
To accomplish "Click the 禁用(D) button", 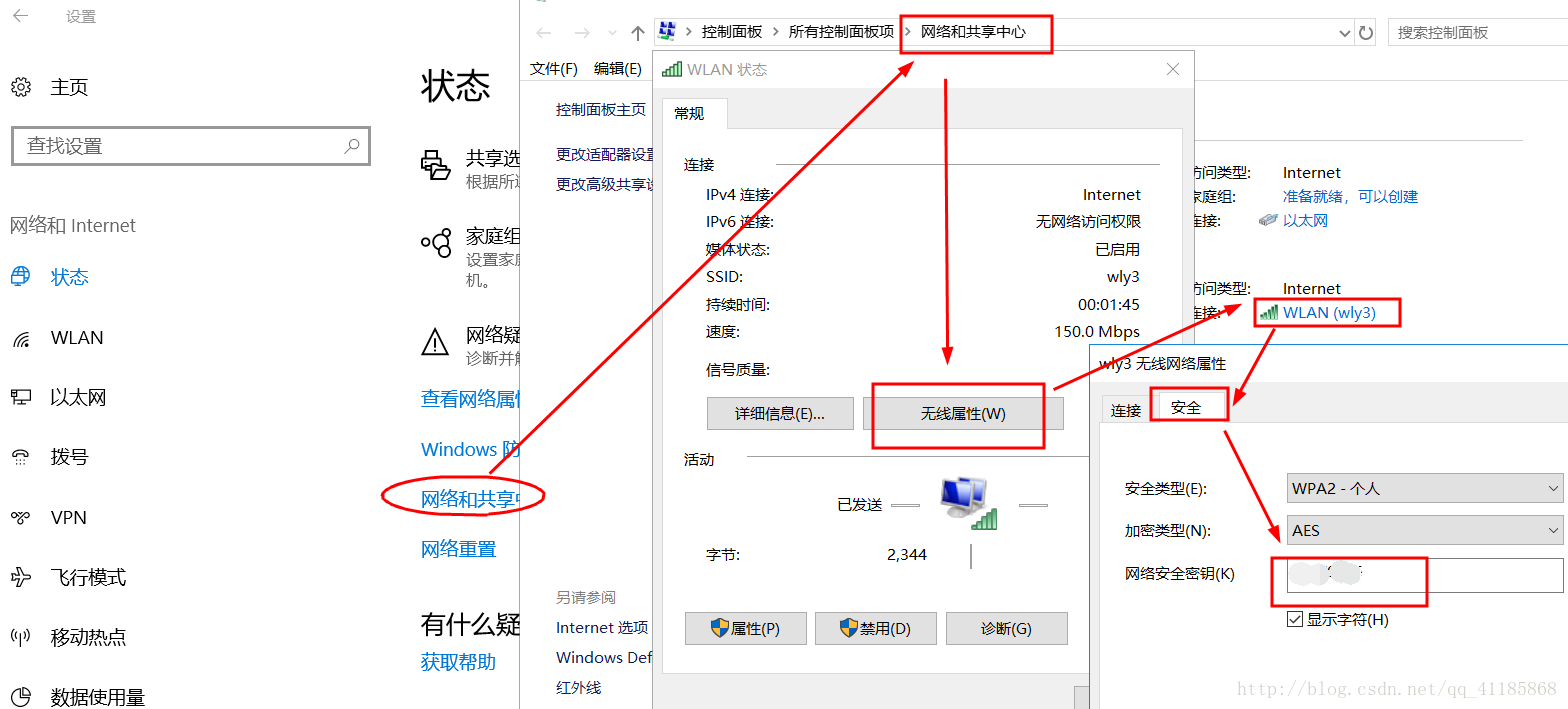I will pos(876,629).
